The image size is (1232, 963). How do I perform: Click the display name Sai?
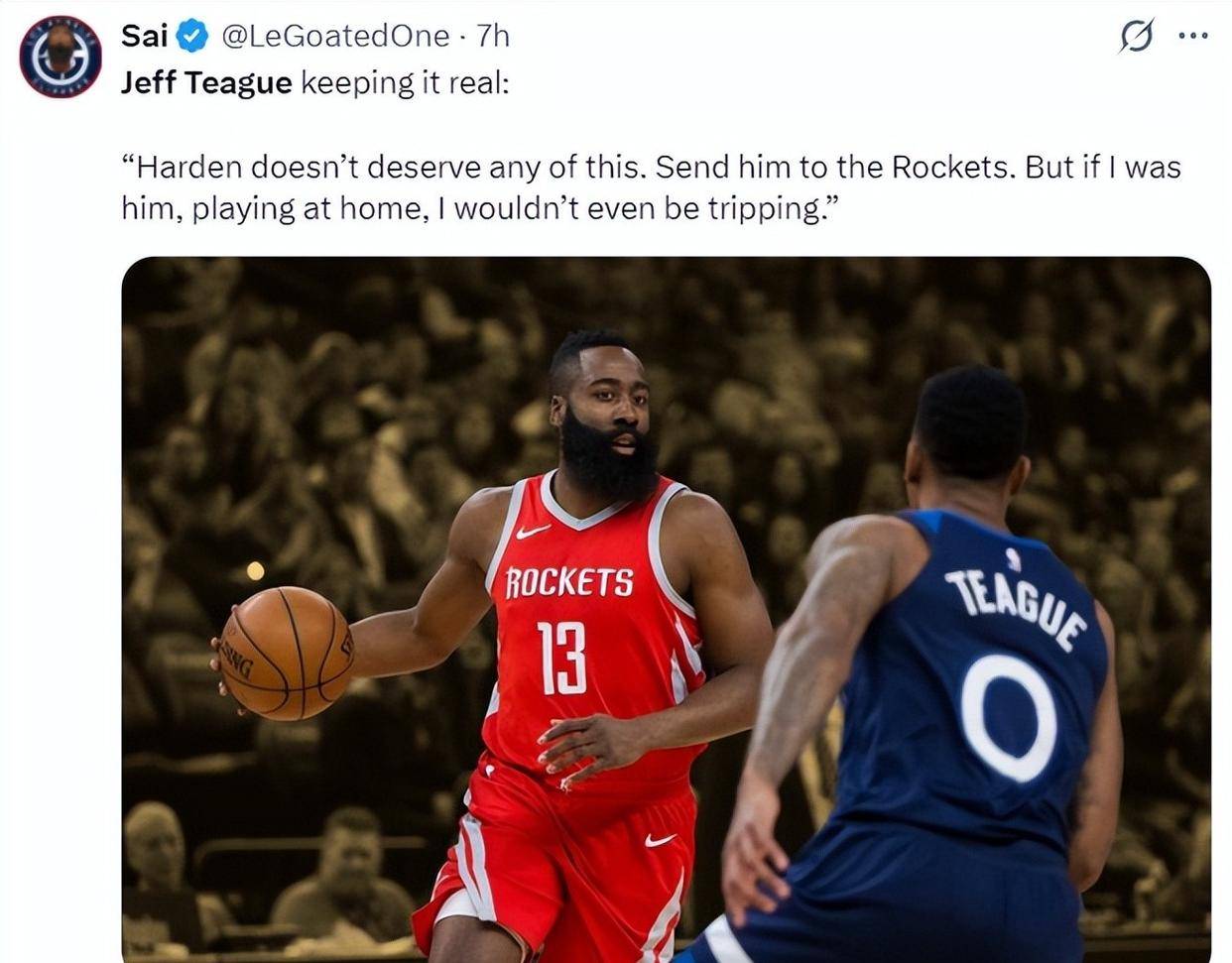pos(144,36)
